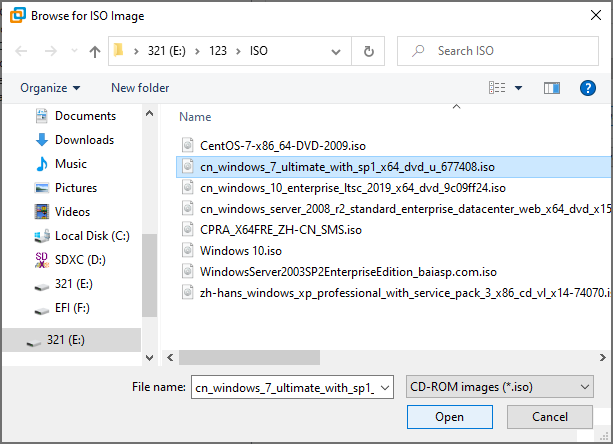This screenshot has width=613, height=444.
Task: Refresh the ISO folder listing
Action: pos(368,51)
